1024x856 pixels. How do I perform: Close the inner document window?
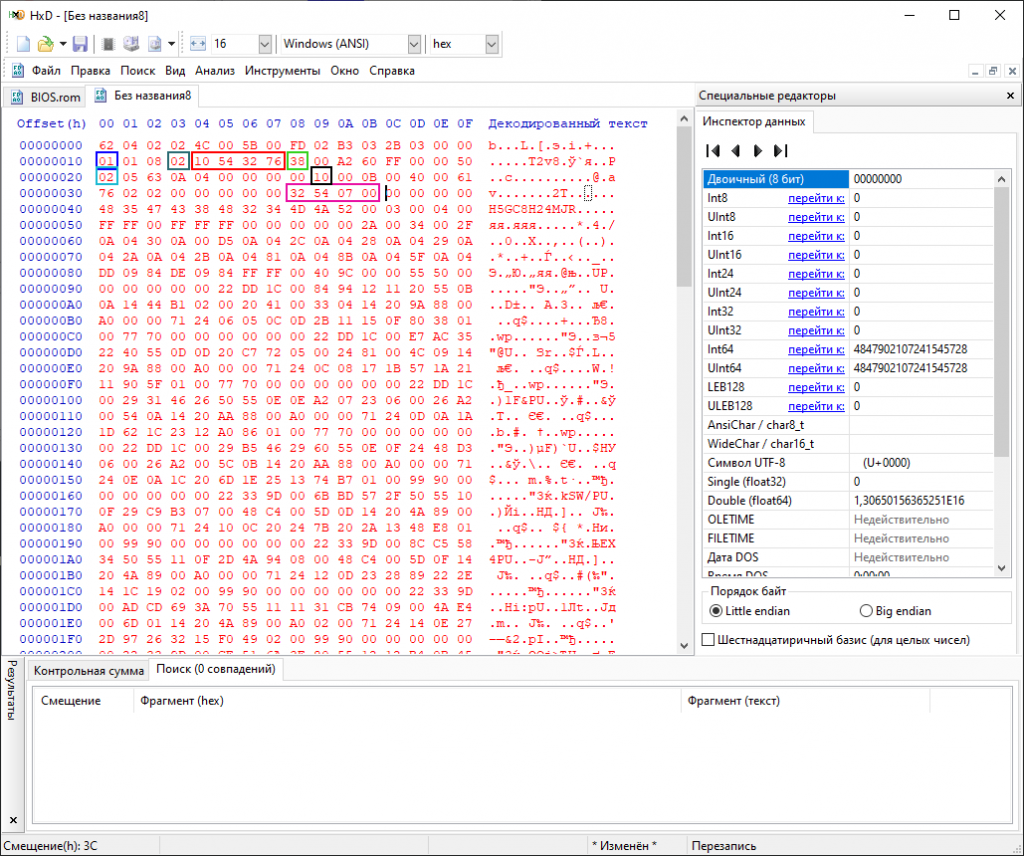coord(1012,71)
